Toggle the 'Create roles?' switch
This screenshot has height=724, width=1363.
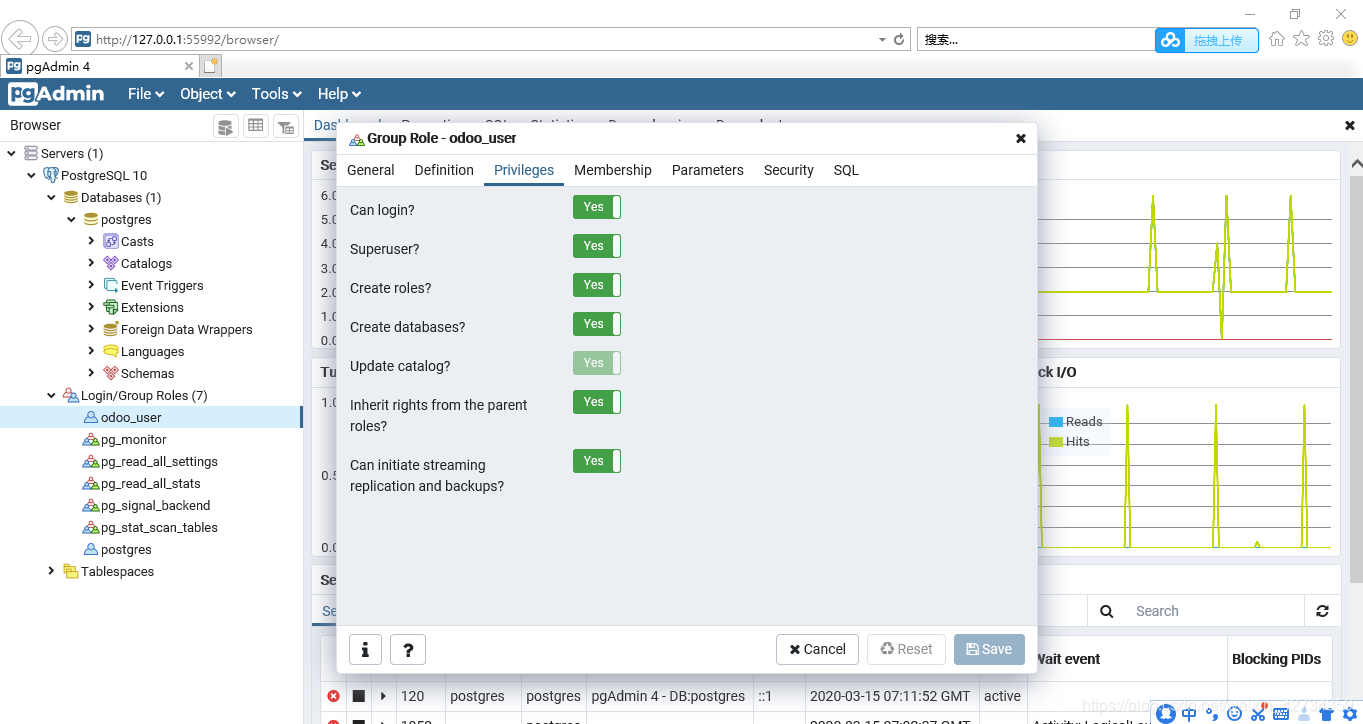click(597, 285)
